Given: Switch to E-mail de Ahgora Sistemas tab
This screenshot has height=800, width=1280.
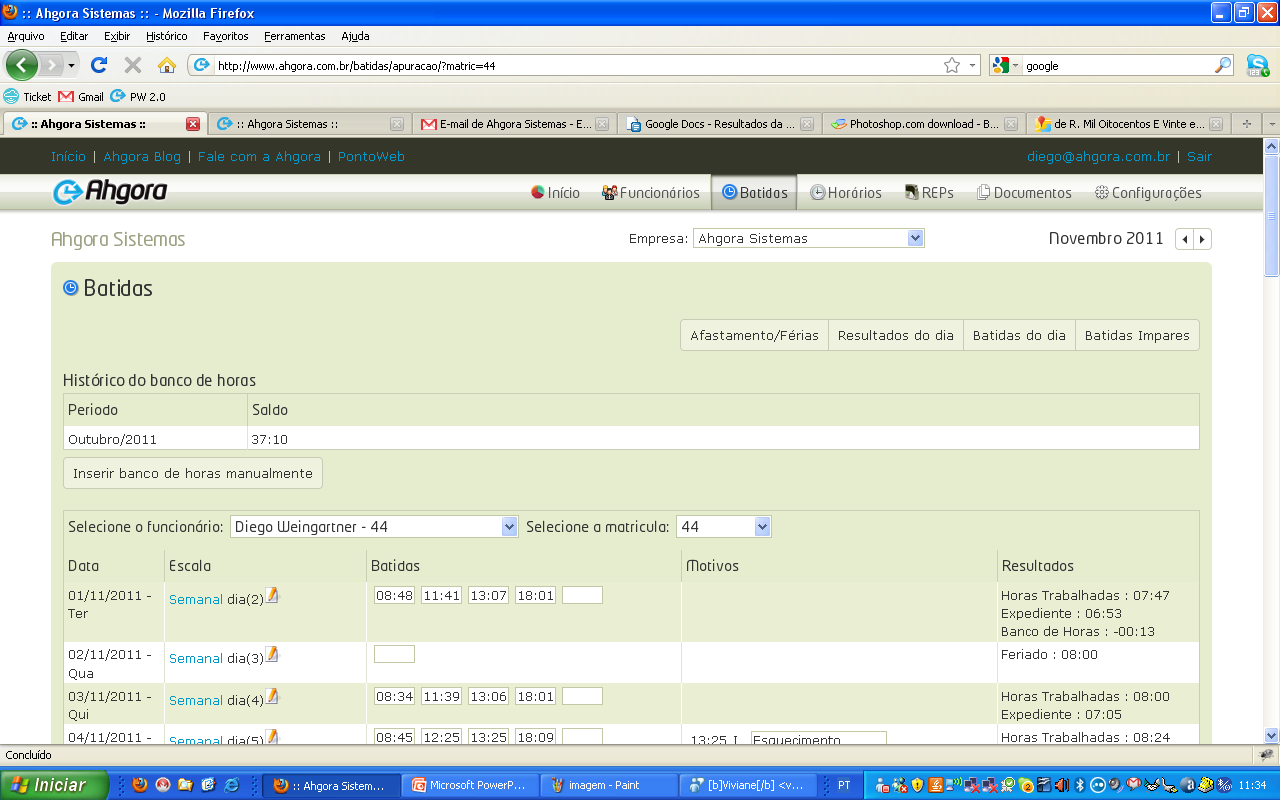Looking at the screenshot, I should 514,124.
